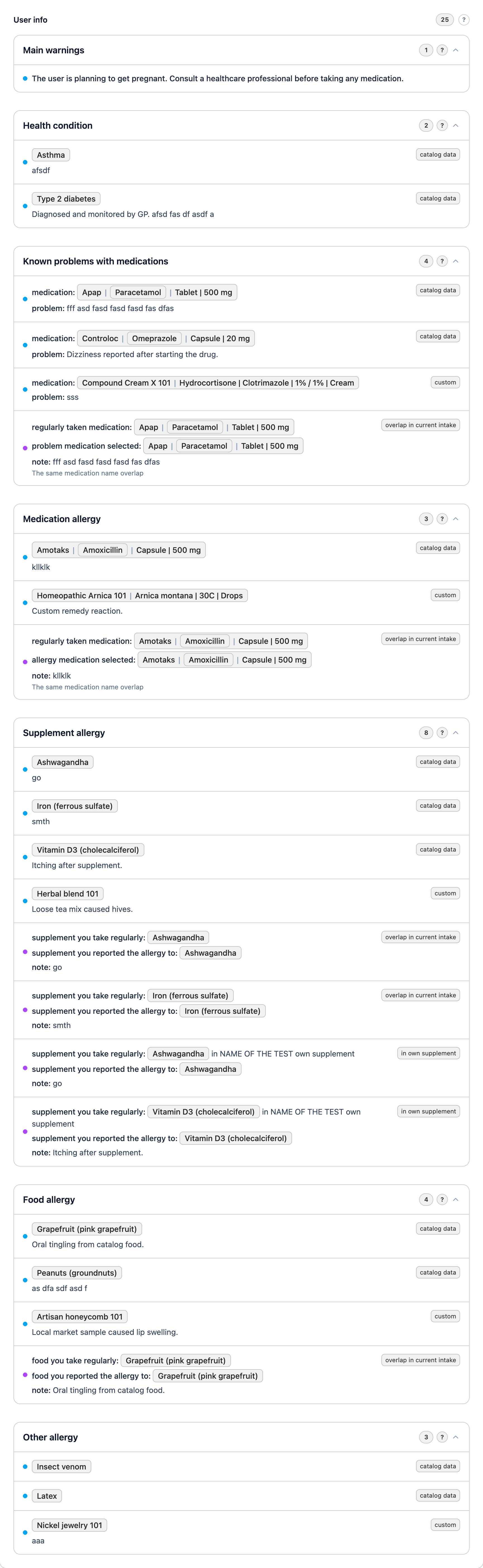This screenshot has height=1568, width=483.
Task: Collapse the Food allergy section
Action: [456, 1200]
